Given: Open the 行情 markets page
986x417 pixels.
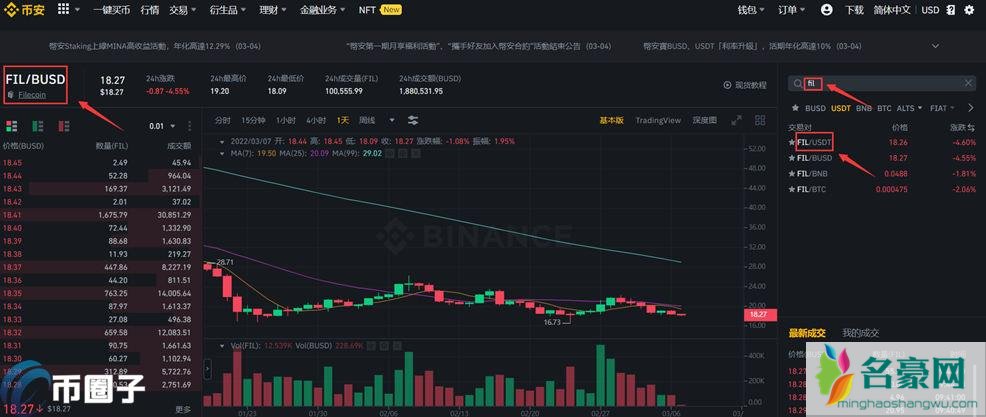Looking at the screenshot, I should (150, 10).
